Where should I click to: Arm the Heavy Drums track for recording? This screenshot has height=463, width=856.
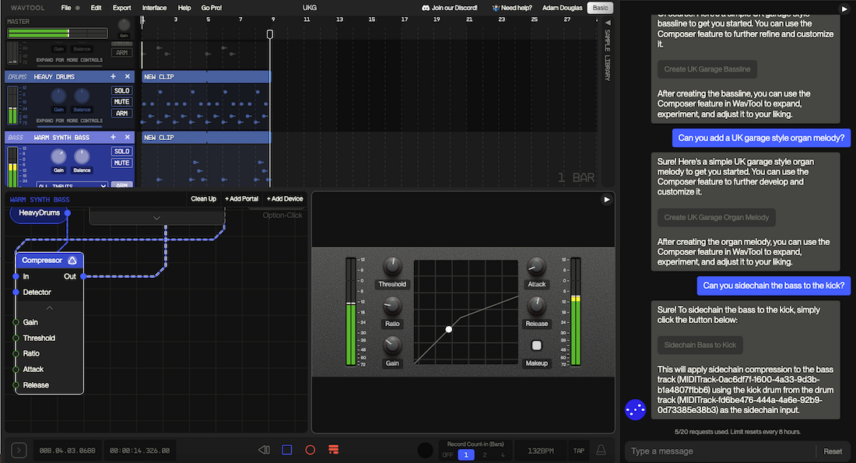click(x=121, y=114)
